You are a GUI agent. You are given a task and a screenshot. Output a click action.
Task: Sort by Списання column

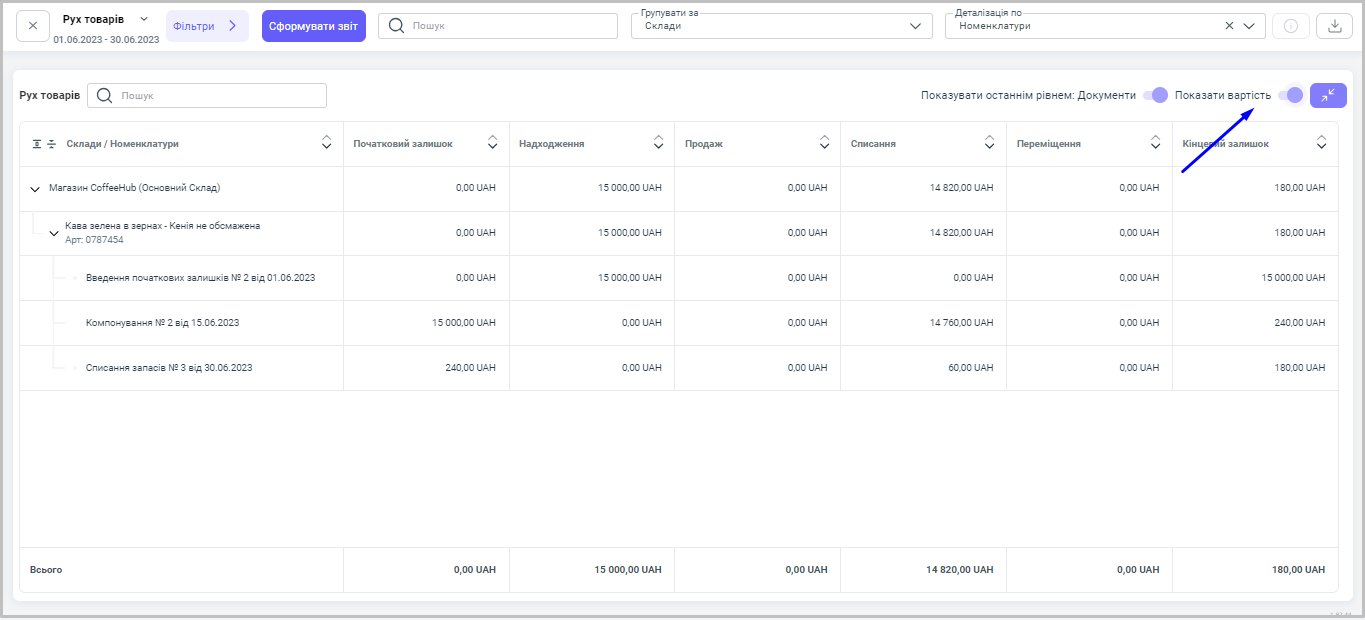pos(989,143)
